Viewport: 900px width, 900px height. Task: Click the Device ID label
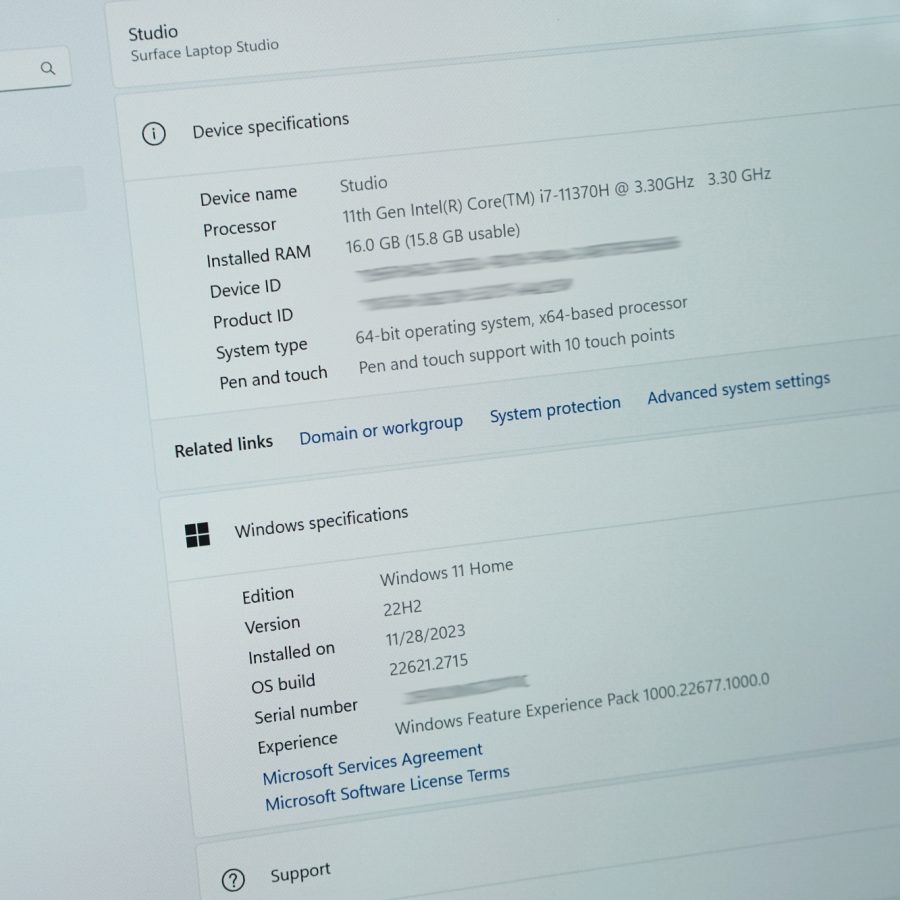(245, 289)
